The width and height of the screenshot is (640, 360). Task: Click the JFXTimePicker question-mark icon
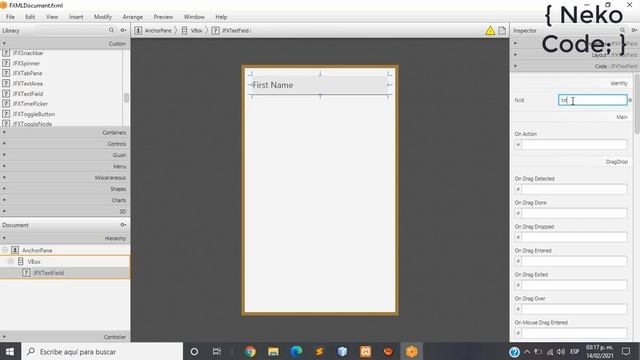(x=6, y=104)
